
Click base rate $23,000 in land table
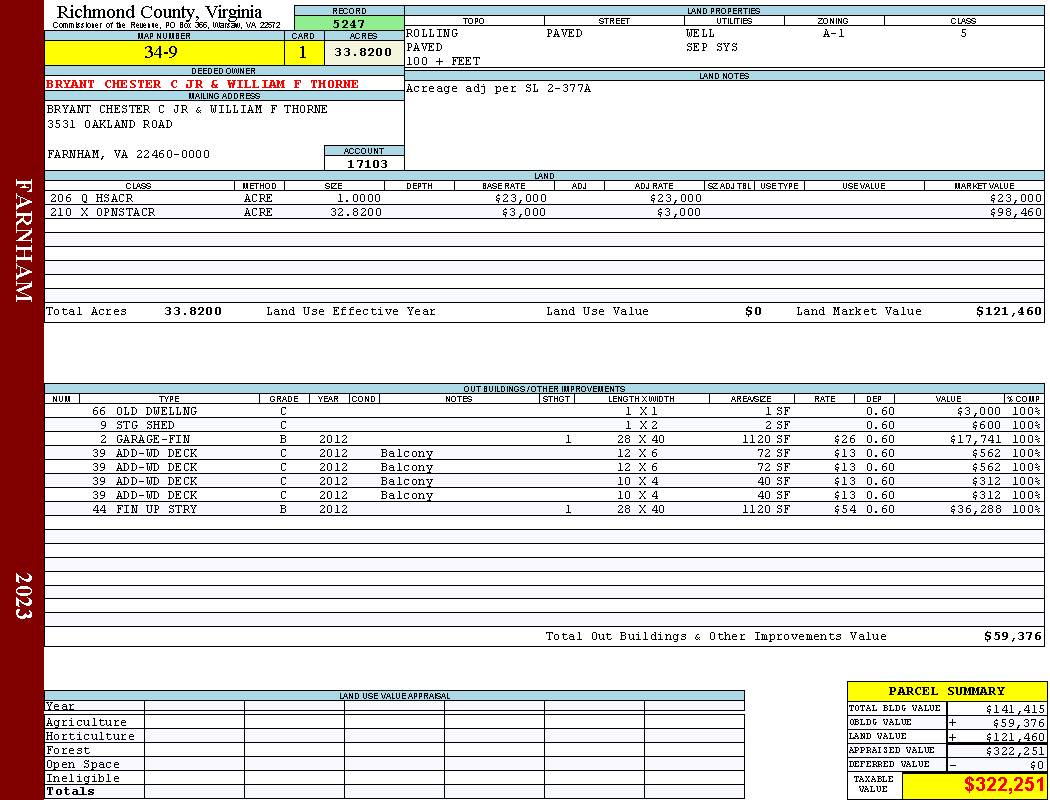coord(521,198)
